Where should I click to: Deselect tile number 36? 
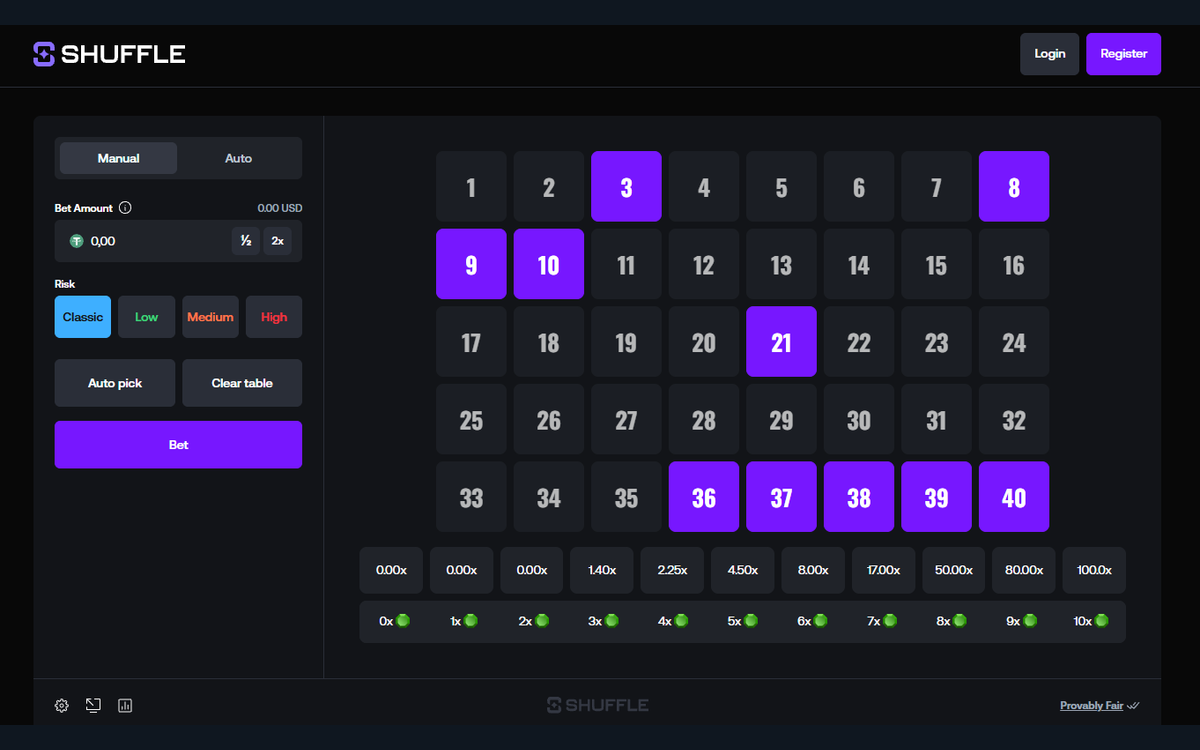coord(704,497)
